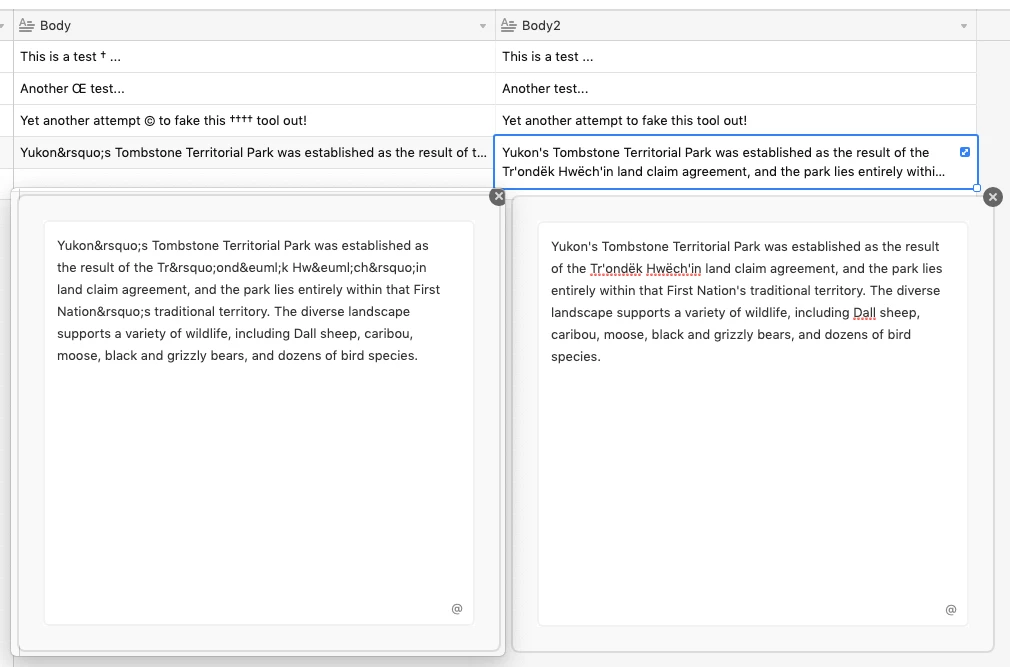Open the Body2 column dropdown arrow
Screen dimensions: 1010x667
pyautogui.click(x=964, y=26)
